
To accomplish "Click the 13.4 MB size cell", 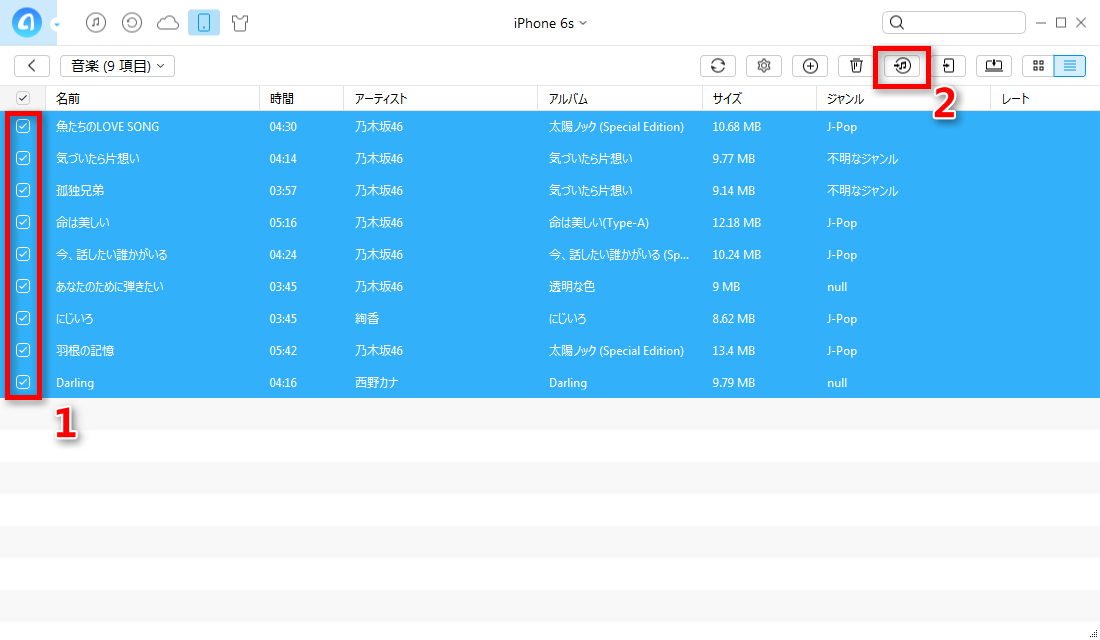I will pos(734,351).
